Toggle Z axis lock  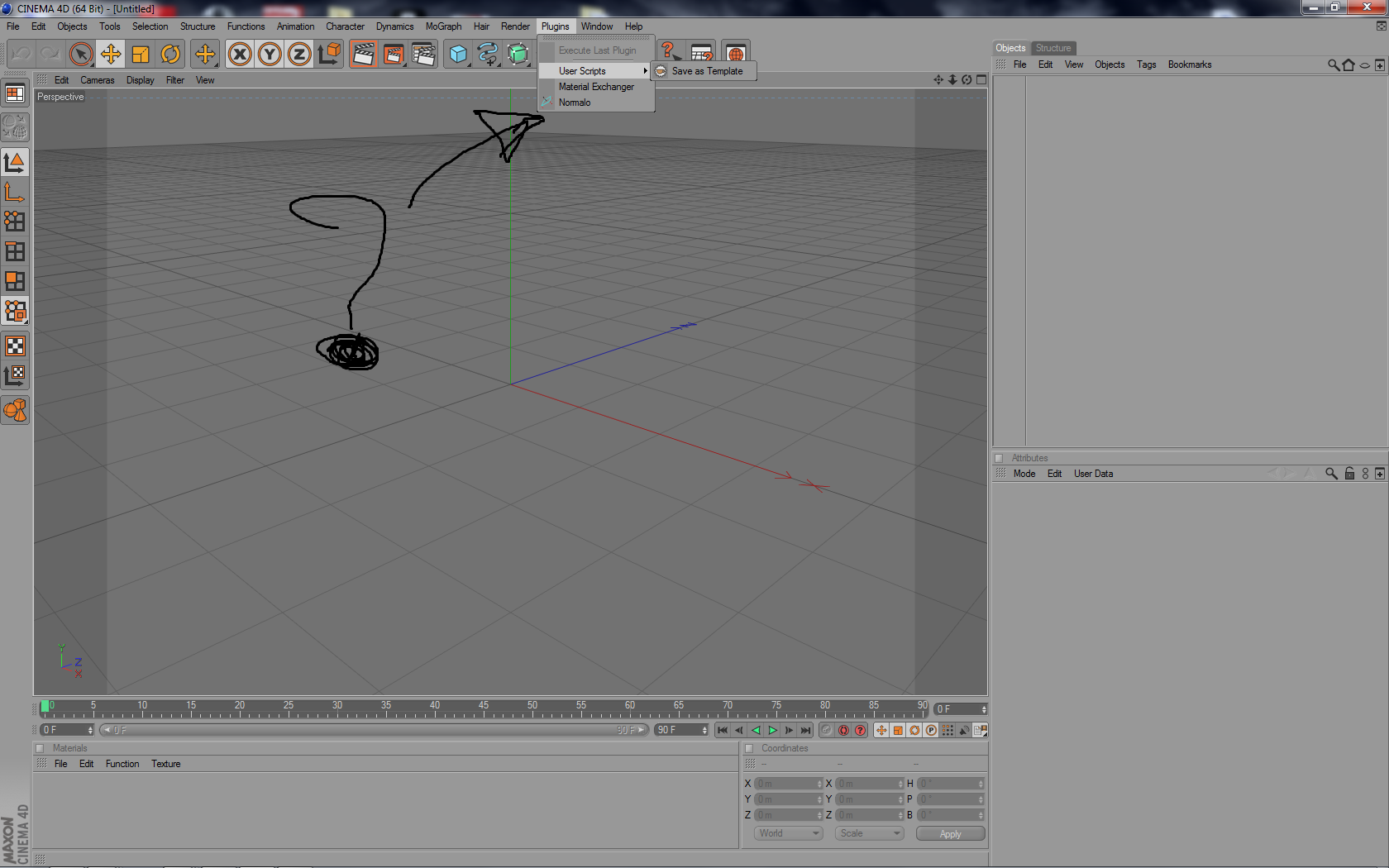[299, 55]
